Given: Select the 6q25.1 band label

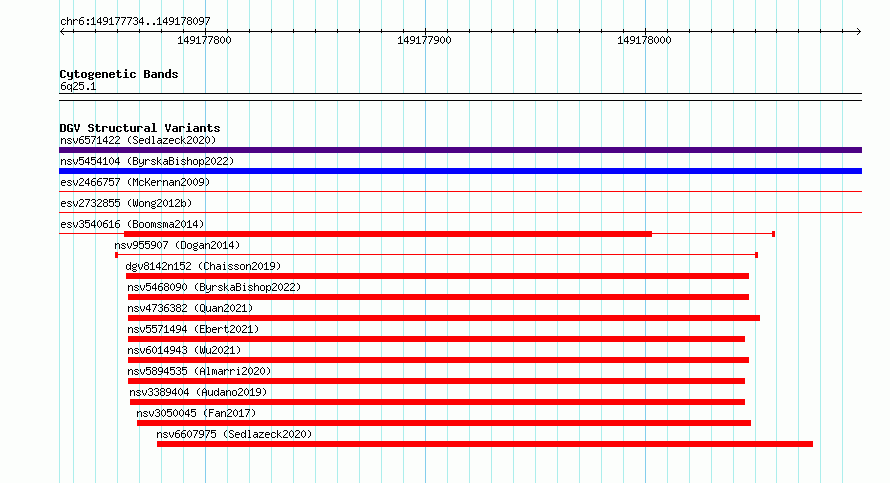Looking at the screenshot, I should coord(78,86).
